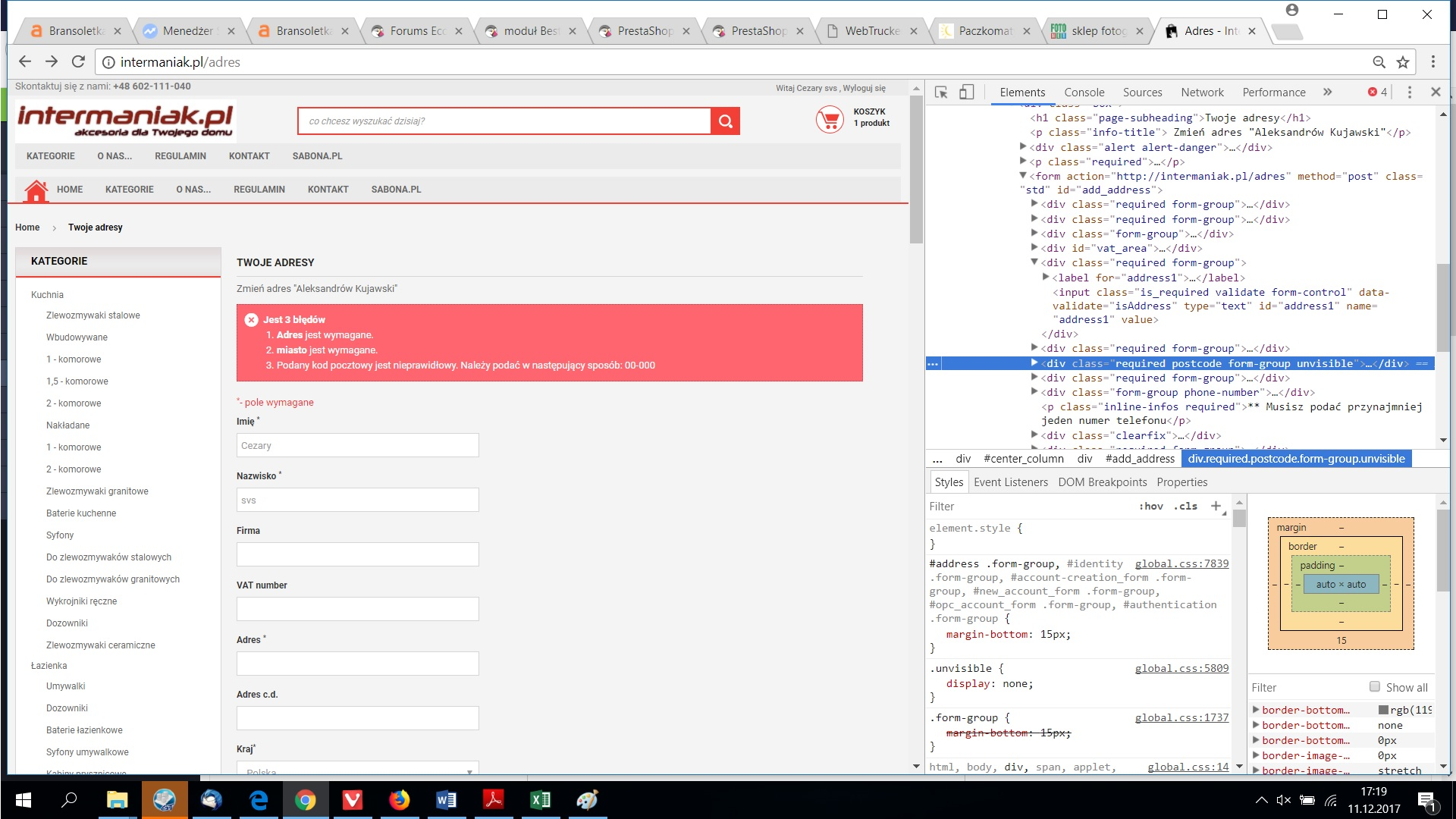1456x819 pixels.
Task: Add new style rule plus icon
Action: click(1216, 506)
